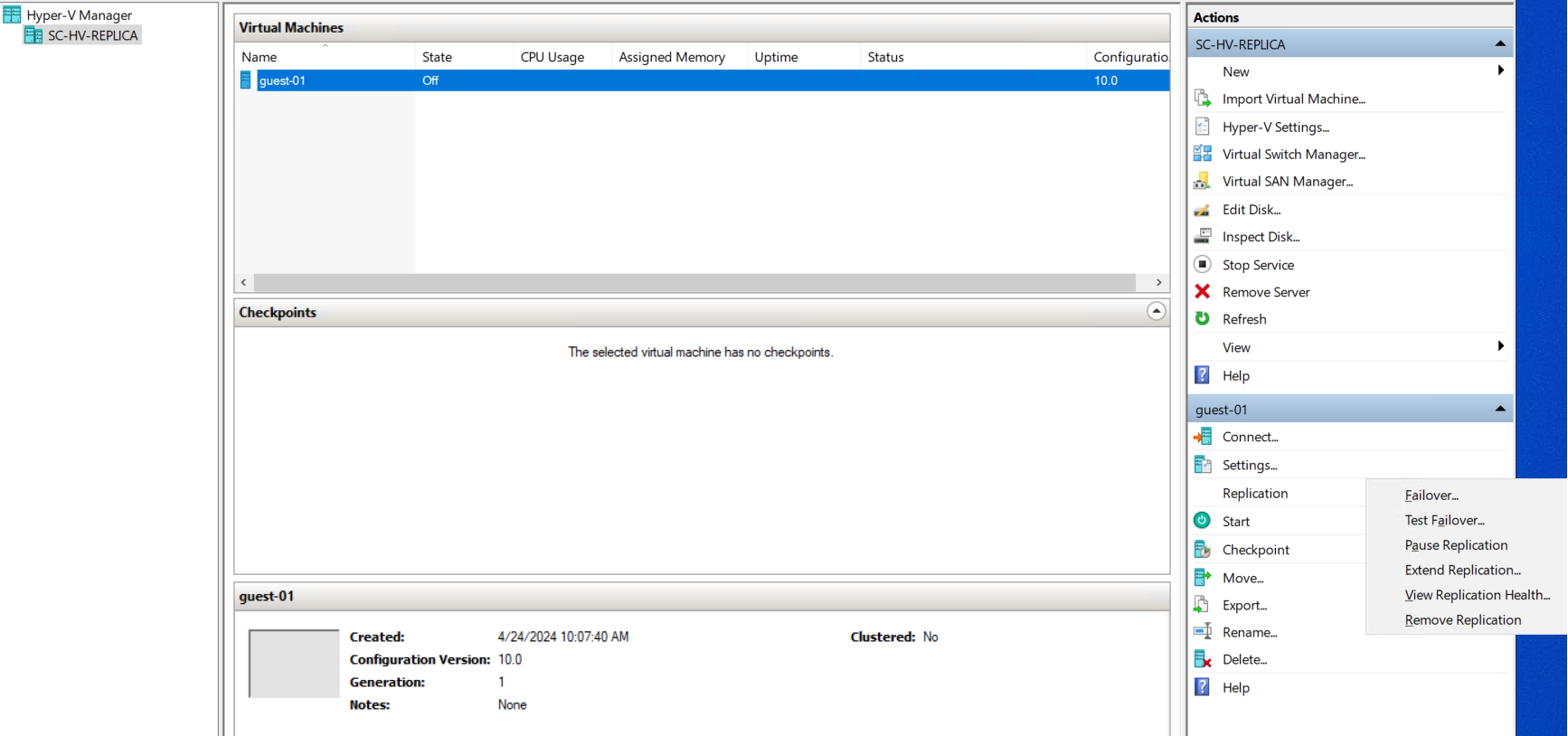This screenshot has width=1568, height=736.
Task: Click the Virtual Switch Manager... action label
Action: point(1294,154)
